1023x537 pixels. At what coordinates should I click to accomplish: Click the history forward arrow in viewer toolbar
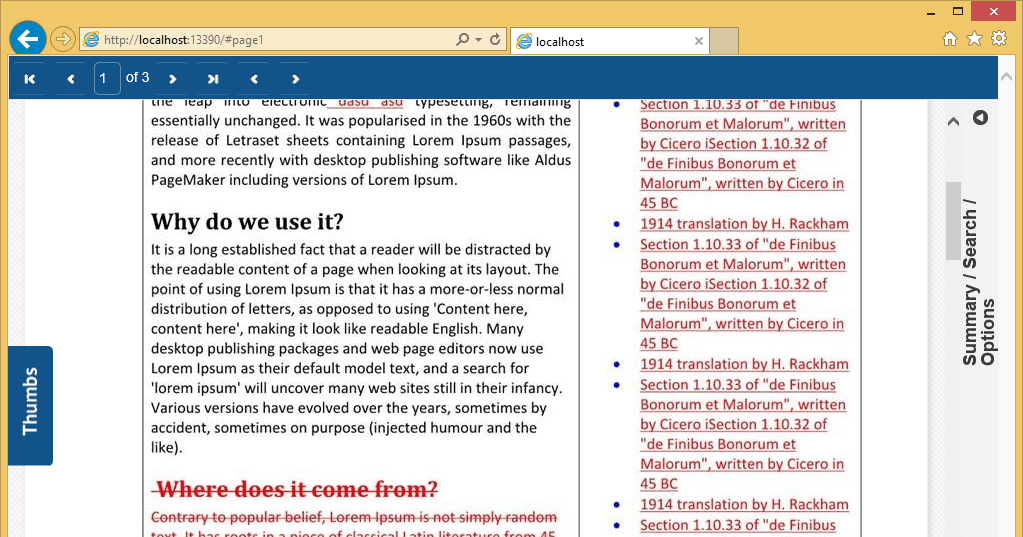point(295,78)
